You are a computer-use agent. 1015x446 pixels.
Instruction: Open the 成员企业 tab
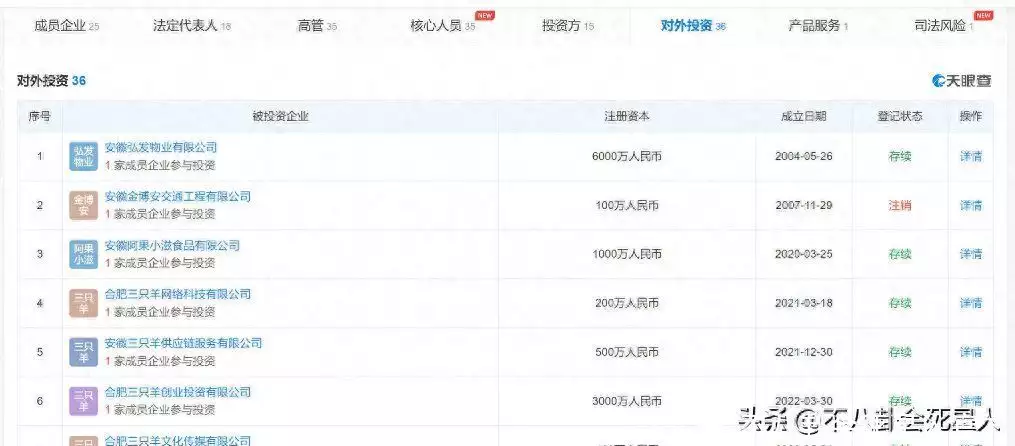pos(67,26)
